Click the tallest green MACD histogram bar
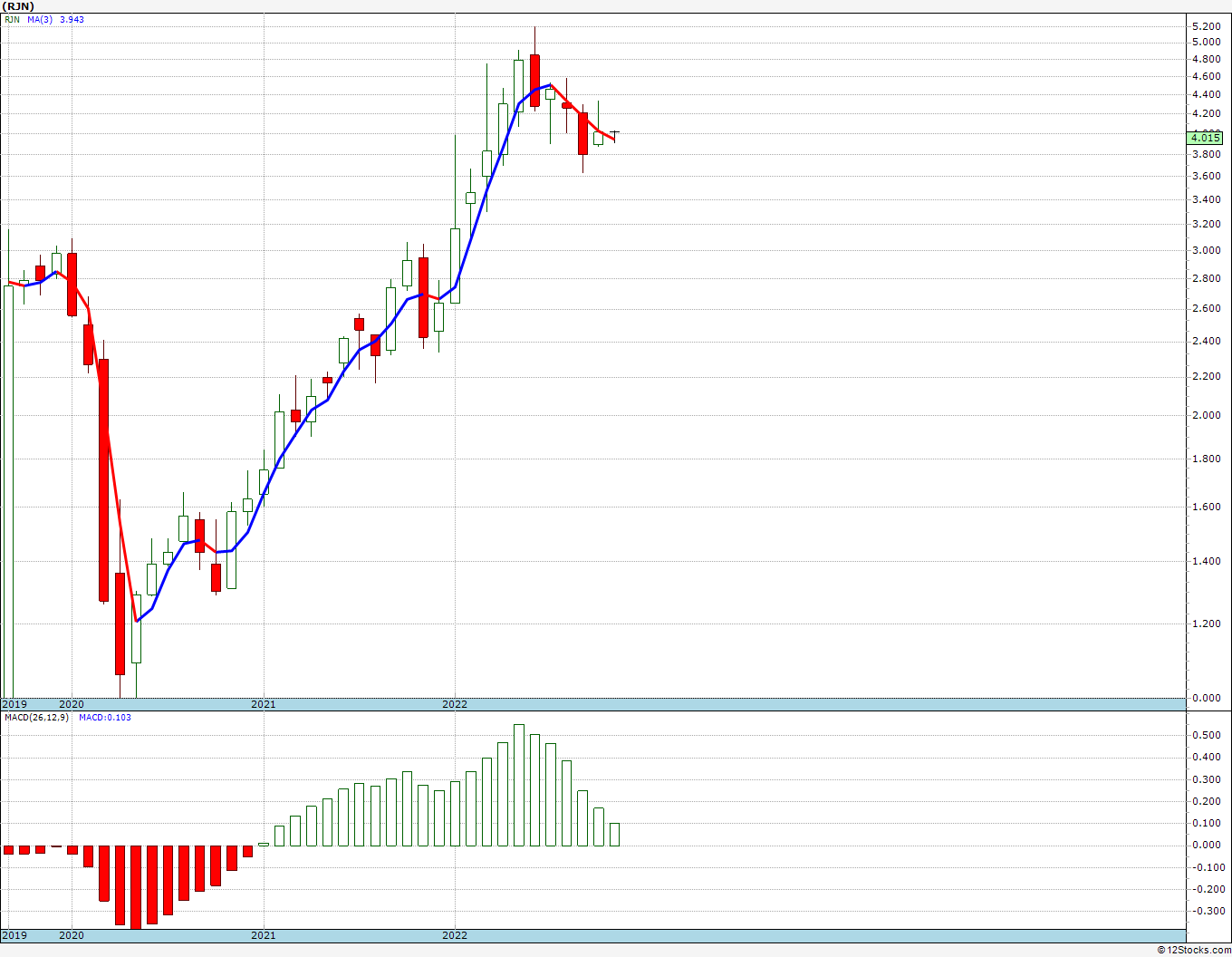This screenshot has width=1232, height=957. coord(519,785)
